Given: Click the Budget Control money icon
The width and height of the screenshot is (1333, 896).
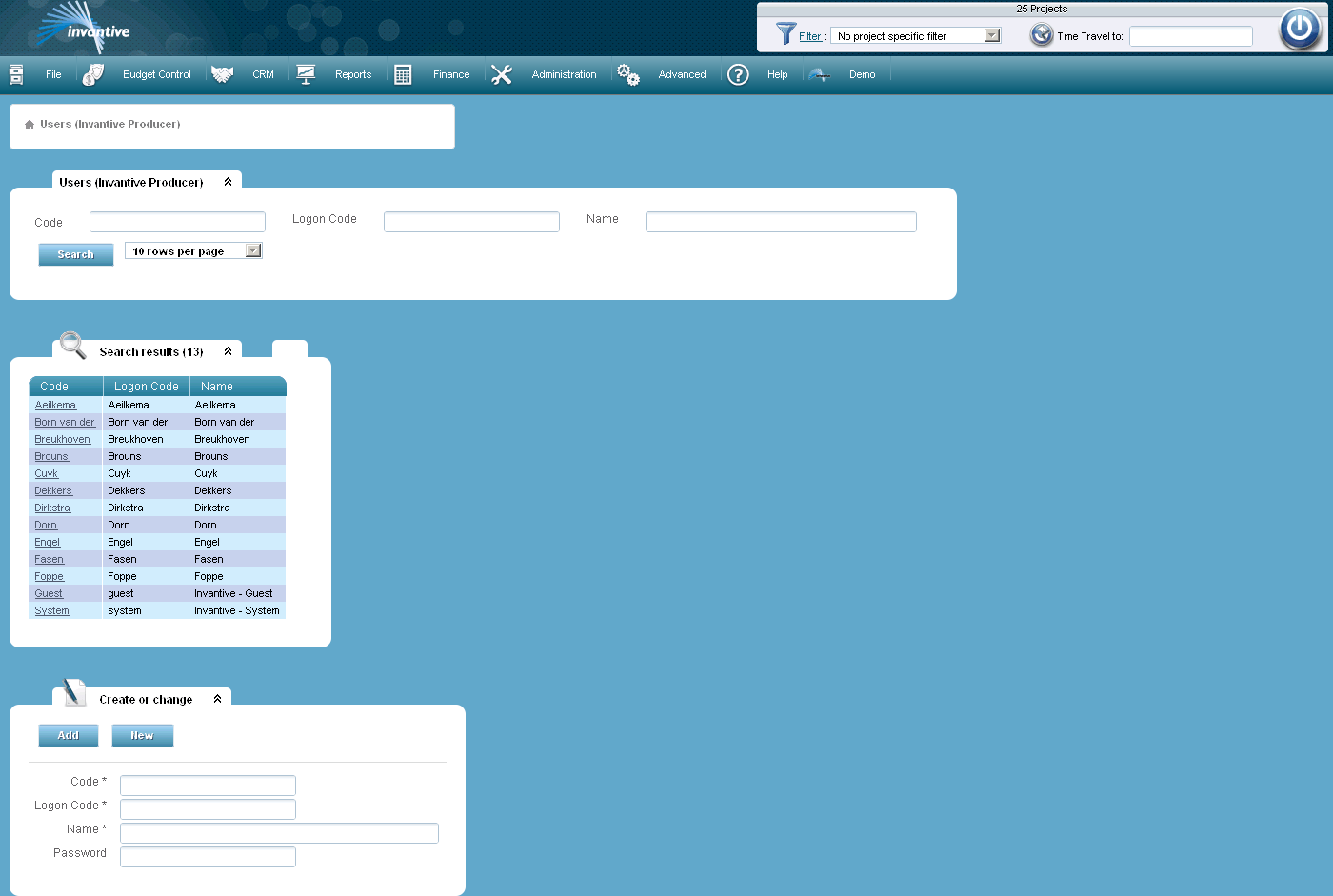Looking at the screenshot, I should pos(93,74).
